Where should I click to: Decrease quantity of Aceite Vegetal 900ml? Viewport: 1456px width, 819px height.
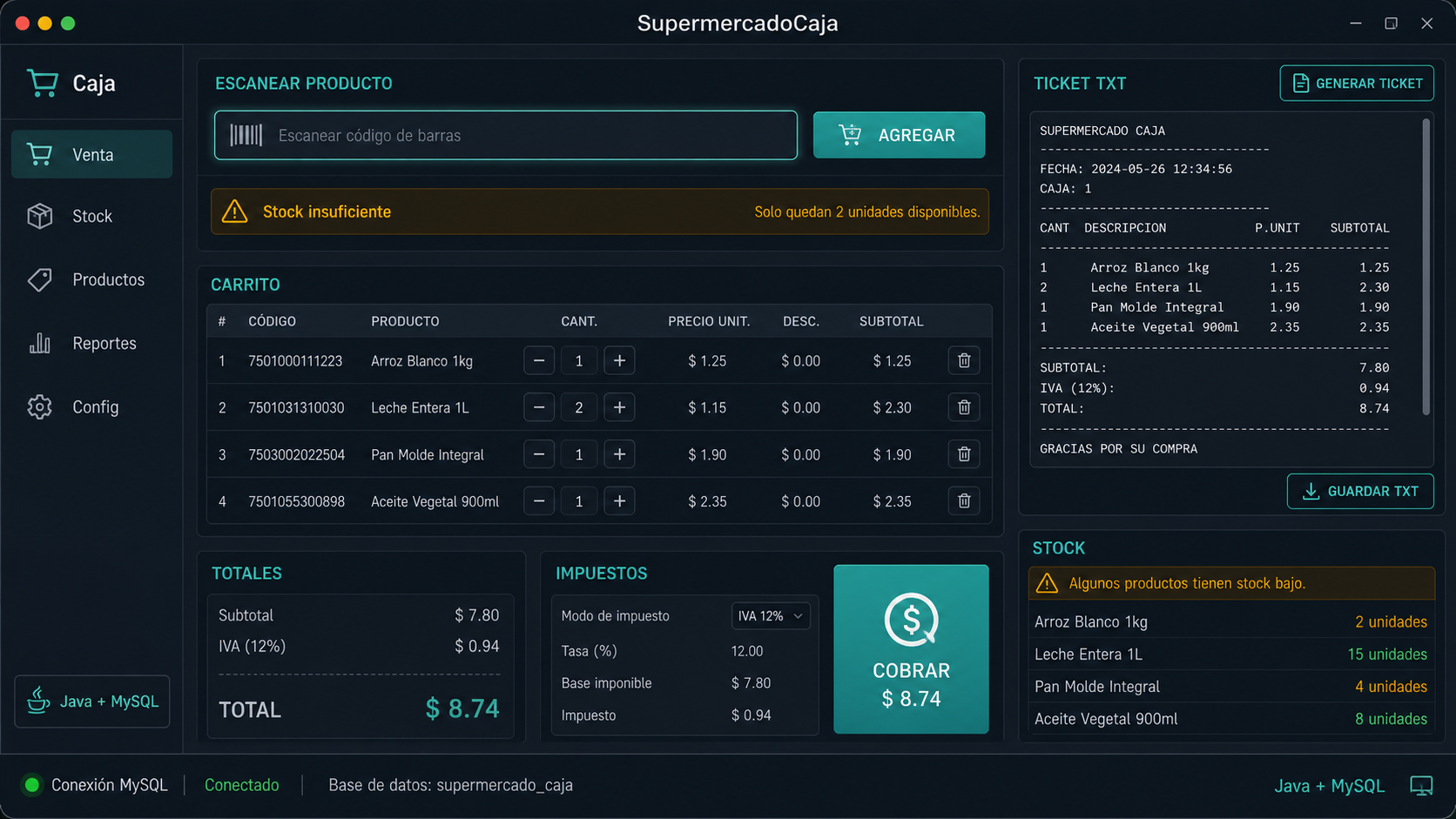pos(539,501)
